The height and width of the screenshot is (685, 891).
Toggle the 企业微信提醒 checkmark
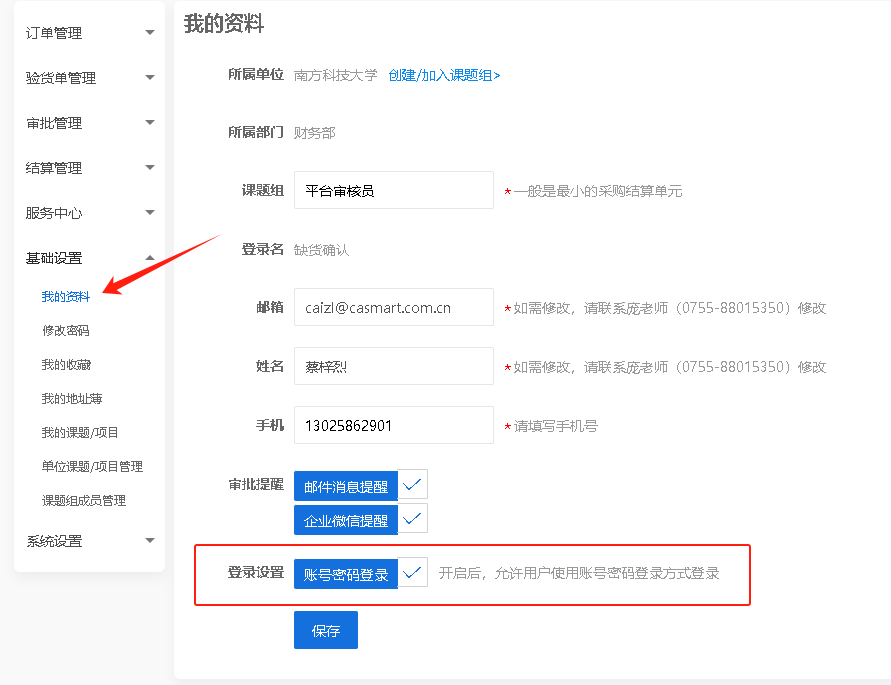pos(412,519)
